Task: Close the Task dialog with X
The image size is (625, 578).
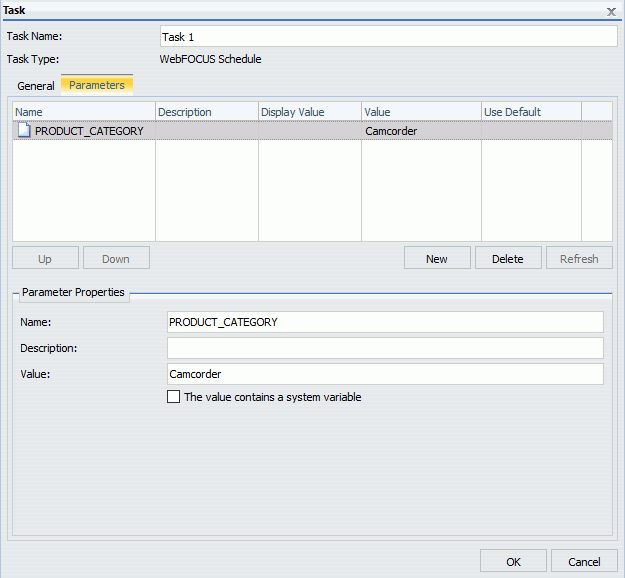Action: (611, 12)
